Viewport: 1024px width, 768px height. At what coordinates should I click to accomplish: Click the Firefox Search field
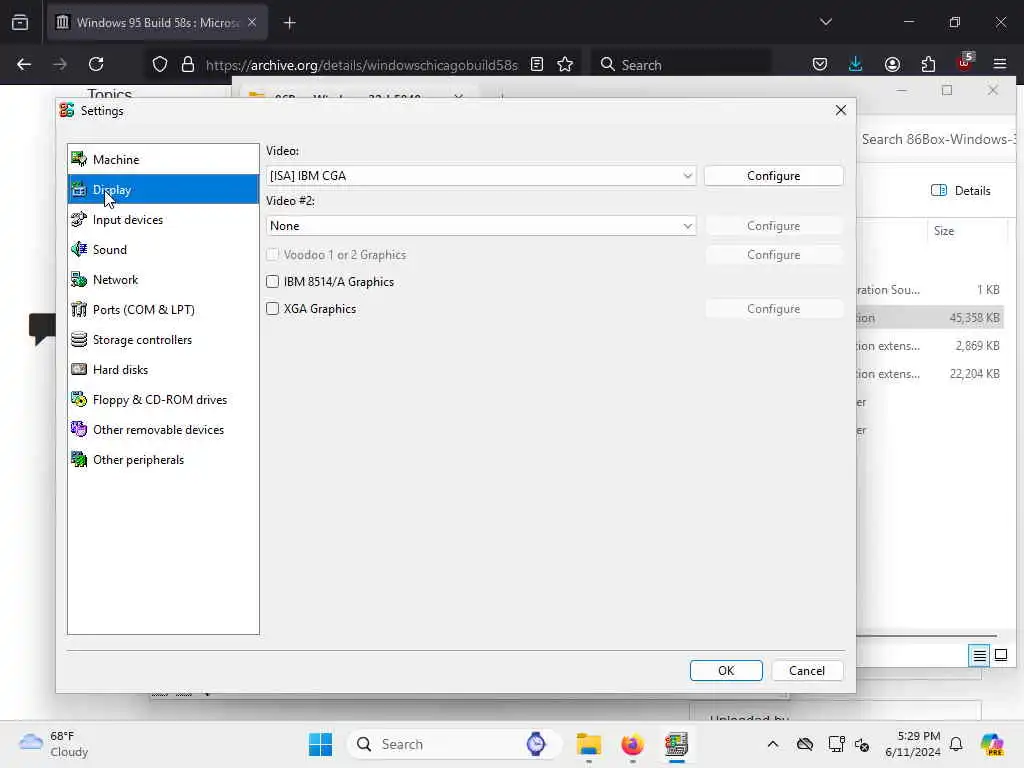(682, 65)
